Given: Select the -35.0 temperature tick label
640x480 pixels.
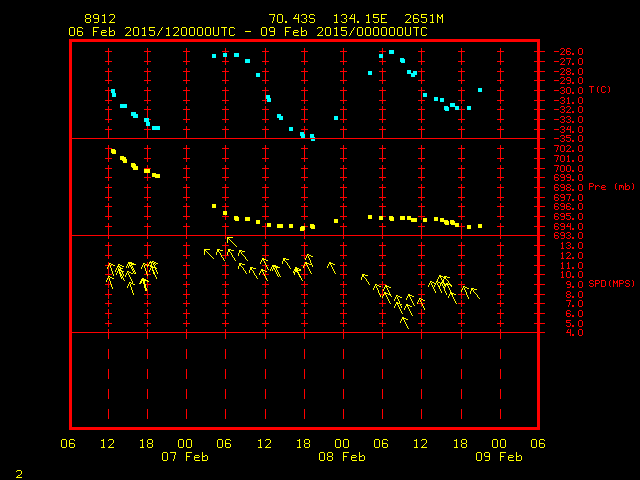Looking at the screenshot, I should tap(569, 139).
